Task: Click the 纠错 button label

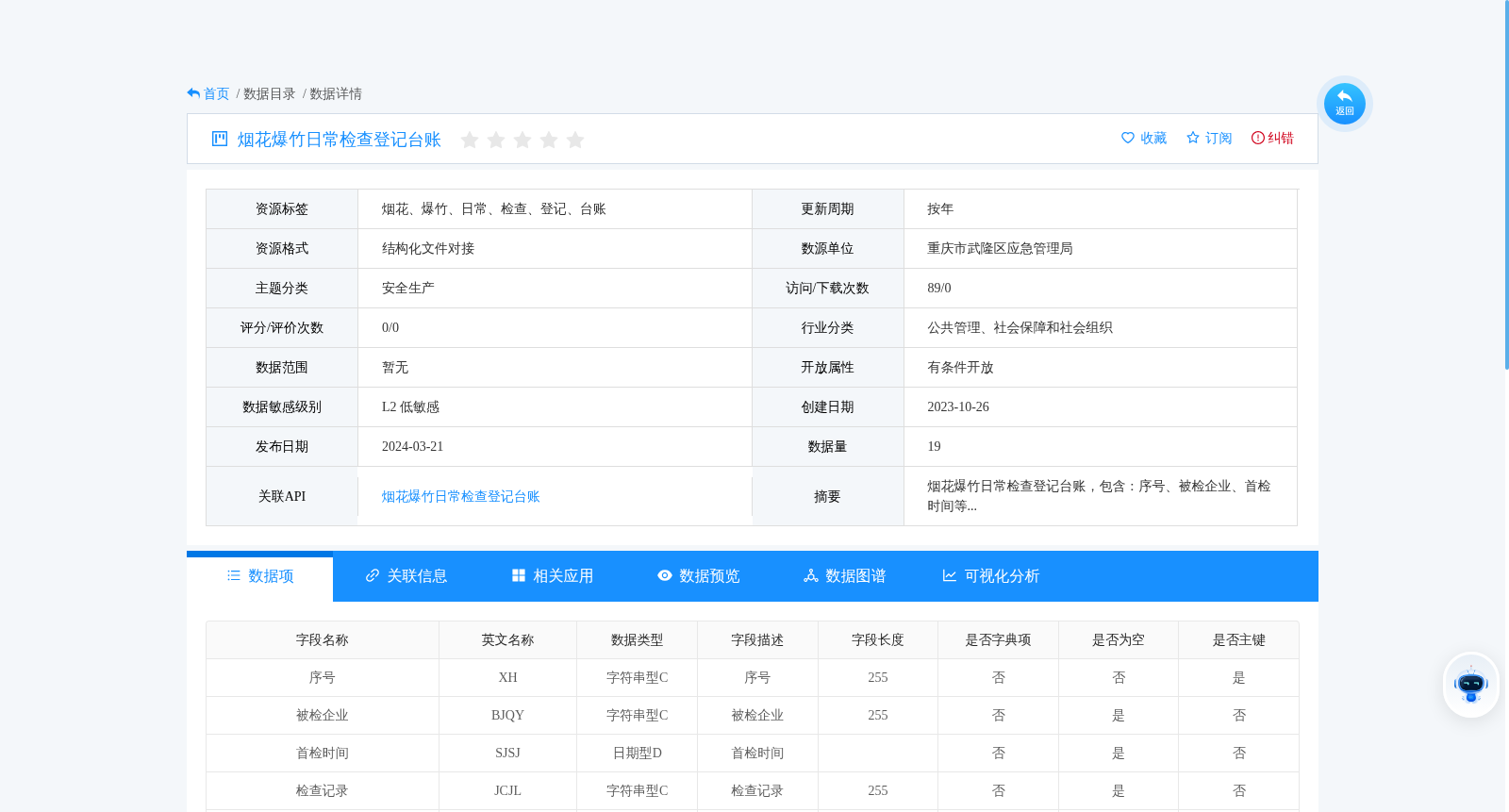Action: click(x=1281, y=138)
